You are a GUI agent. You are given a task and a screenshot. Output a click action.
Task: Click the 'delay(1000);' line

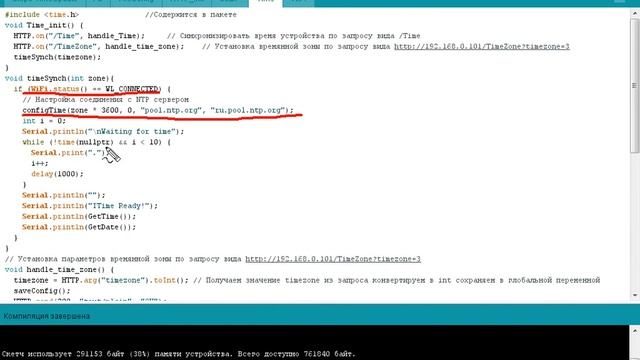click(x=57, y=174)
